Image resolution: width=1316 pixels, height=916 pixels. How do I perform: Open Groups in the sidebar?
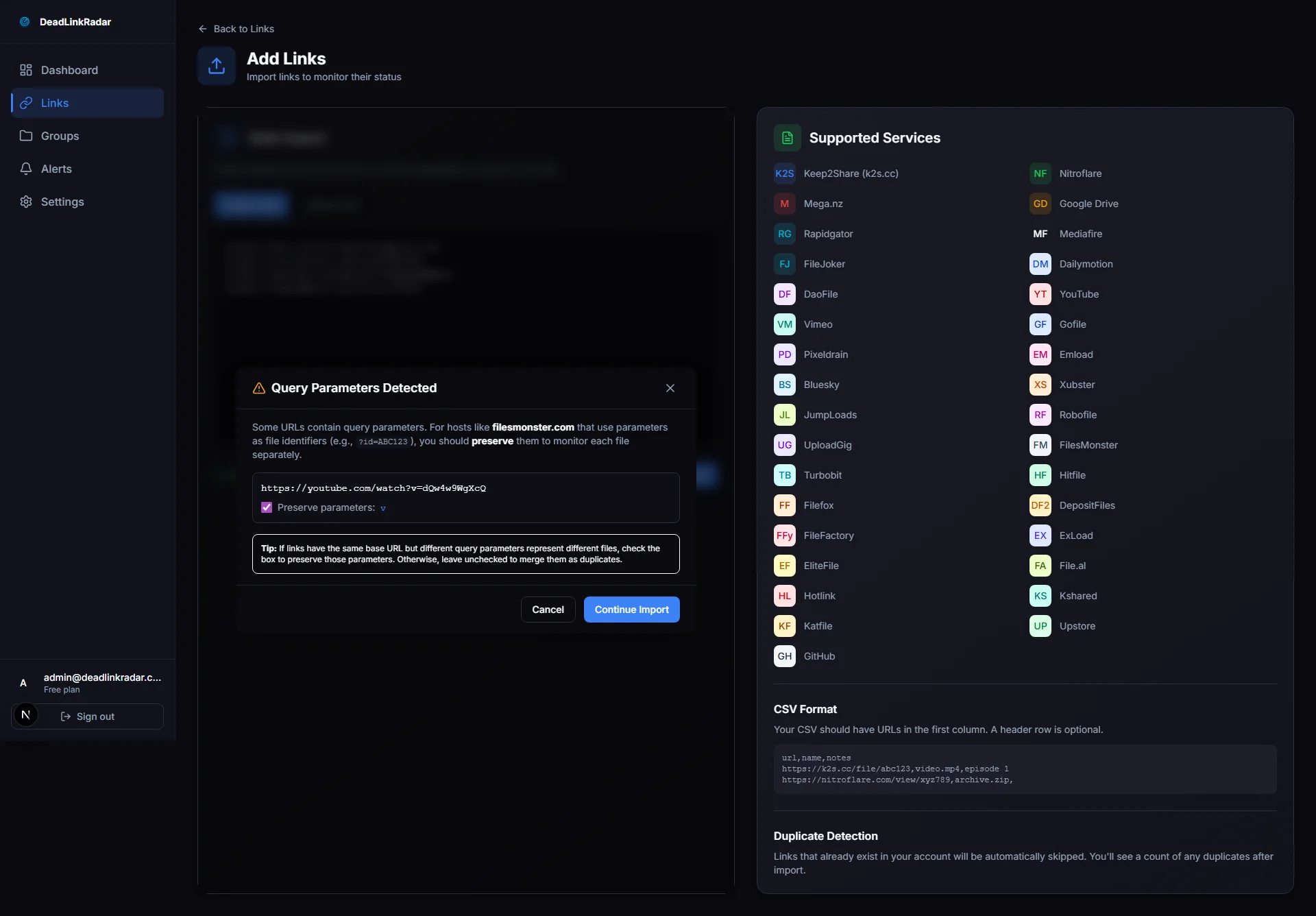(x=60, y=136)
